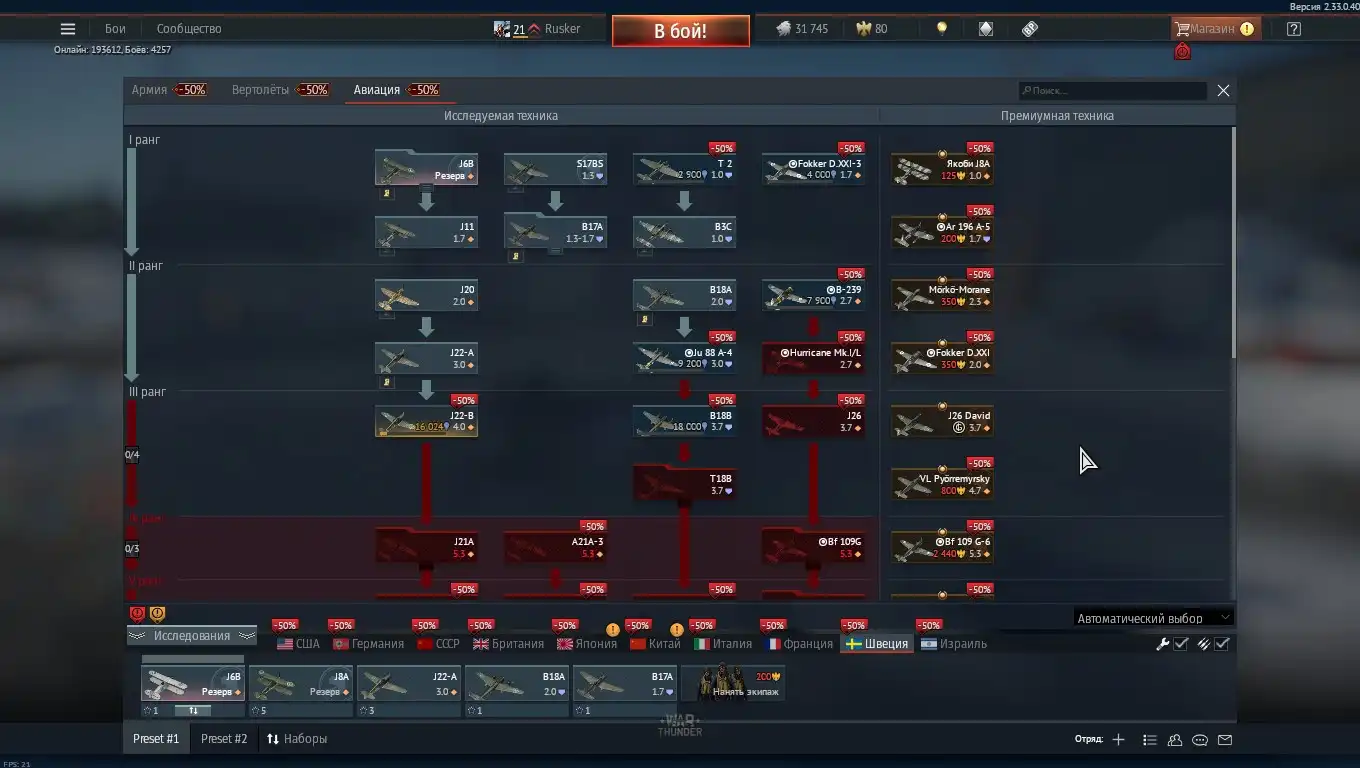Screen dimensions: 1360x768
Task: Select premium Mörkö-Morane aircraft
Action: [x=942, y=296]
